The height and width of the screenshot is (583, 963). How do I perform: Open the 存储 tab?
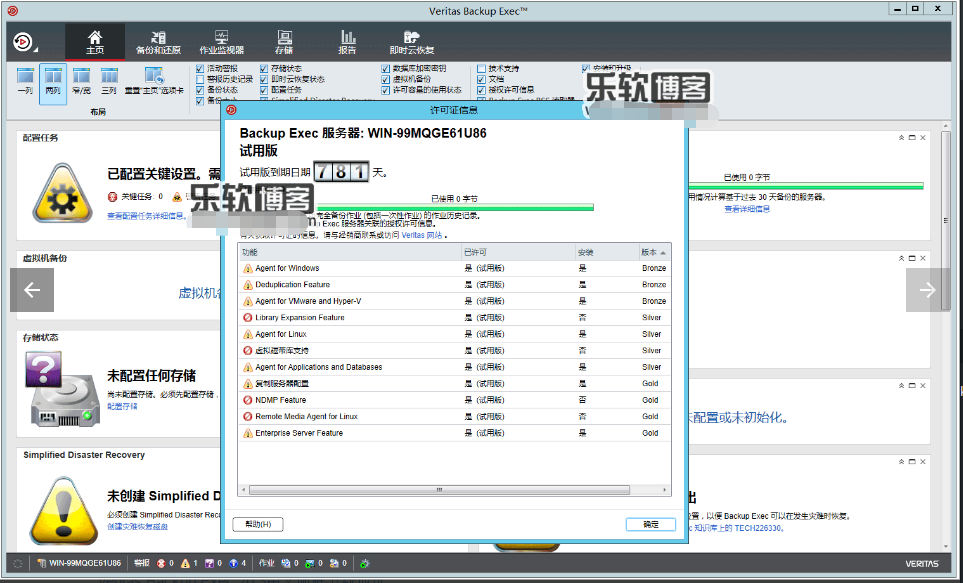point(284,42)
